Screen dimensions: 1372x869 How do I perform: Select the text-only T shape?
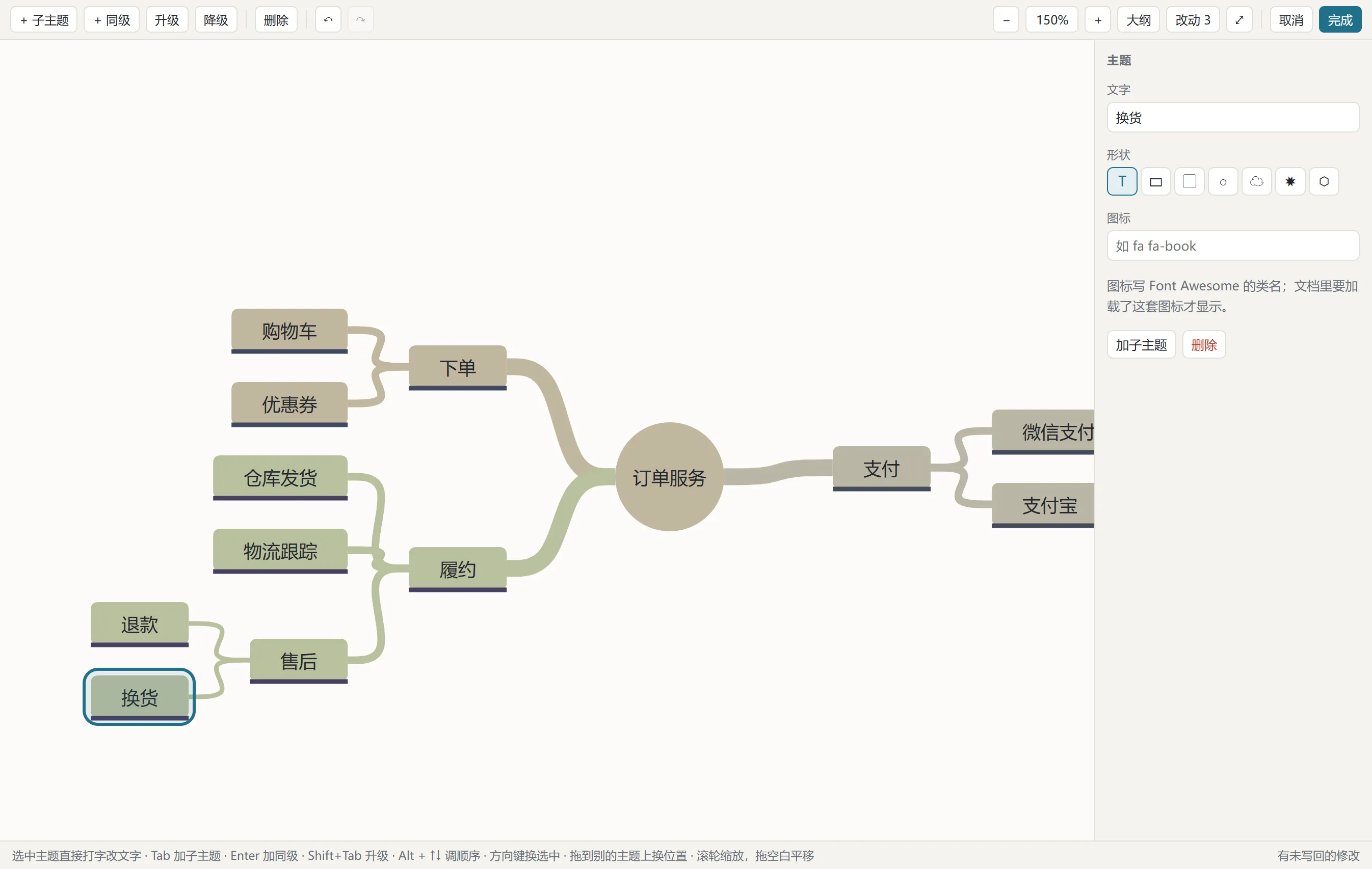coord(1122,182)
